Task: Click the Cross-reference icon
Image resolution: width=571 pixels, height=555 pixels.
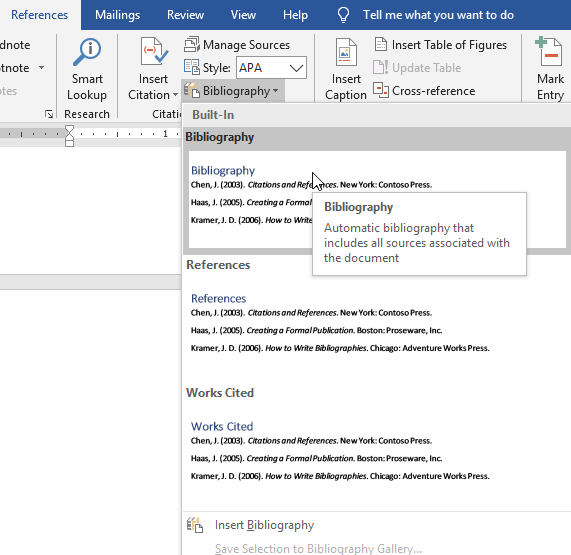Action: coord(381,90)
